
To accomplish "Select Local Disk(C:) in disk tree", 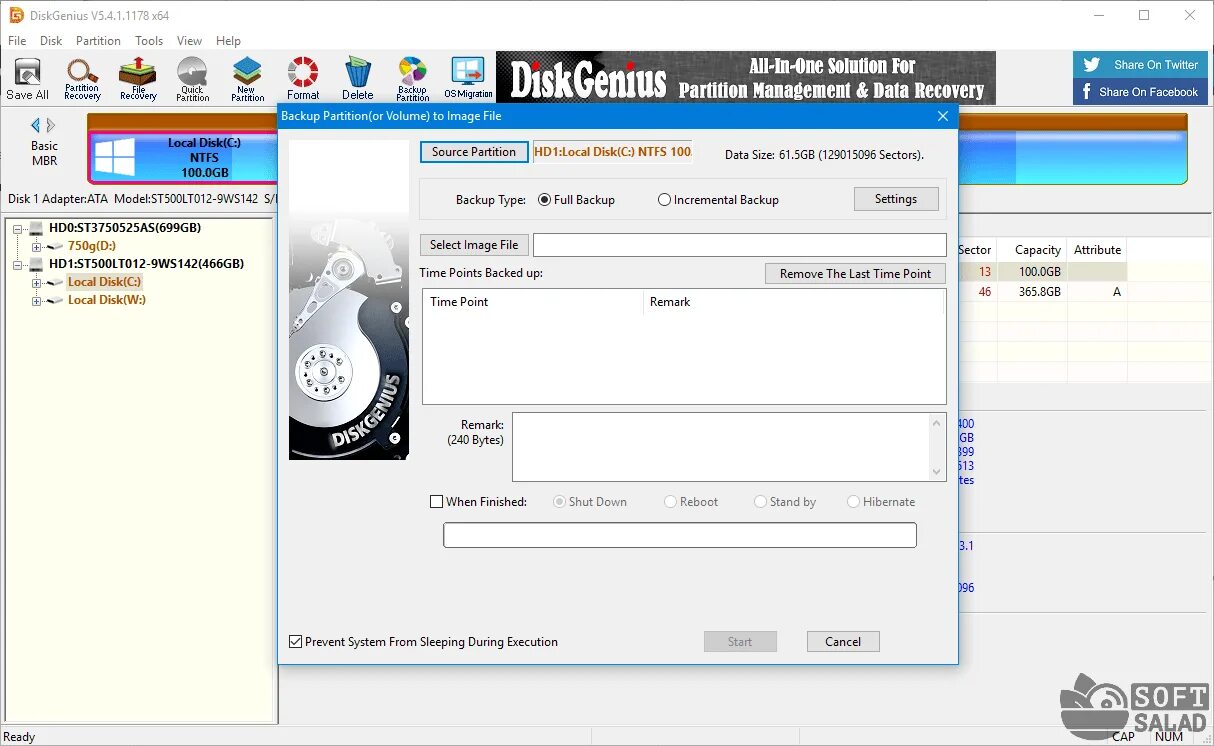I will click(x=105, y=282).
